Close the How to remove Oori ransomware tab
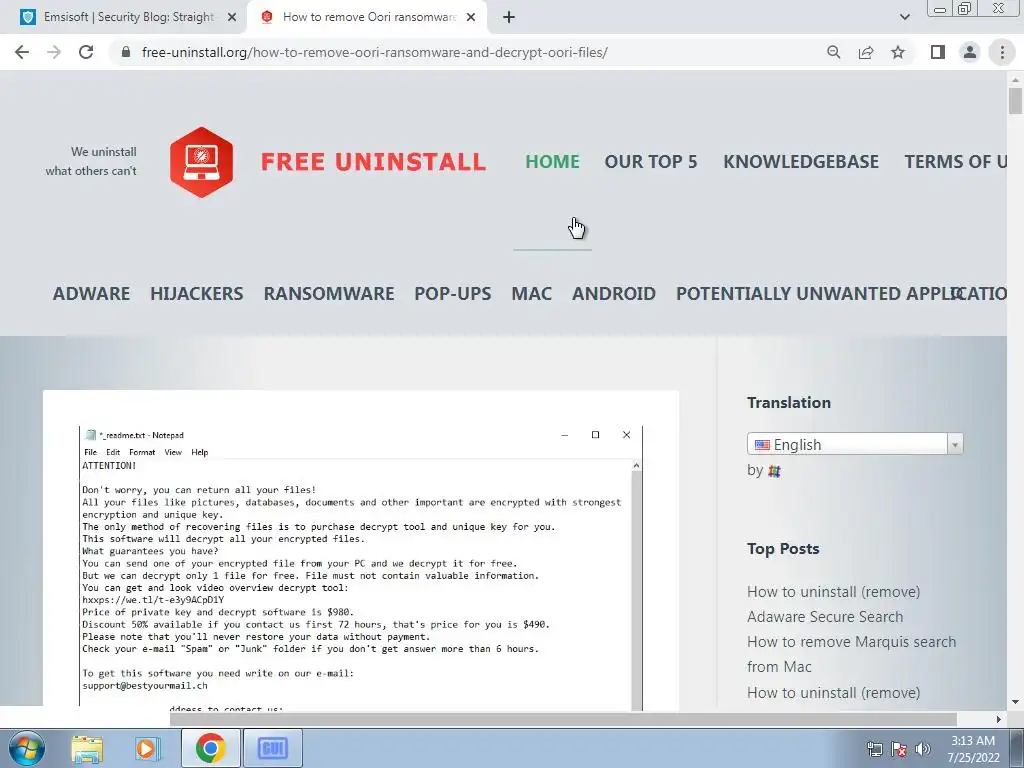 point(471,18)
